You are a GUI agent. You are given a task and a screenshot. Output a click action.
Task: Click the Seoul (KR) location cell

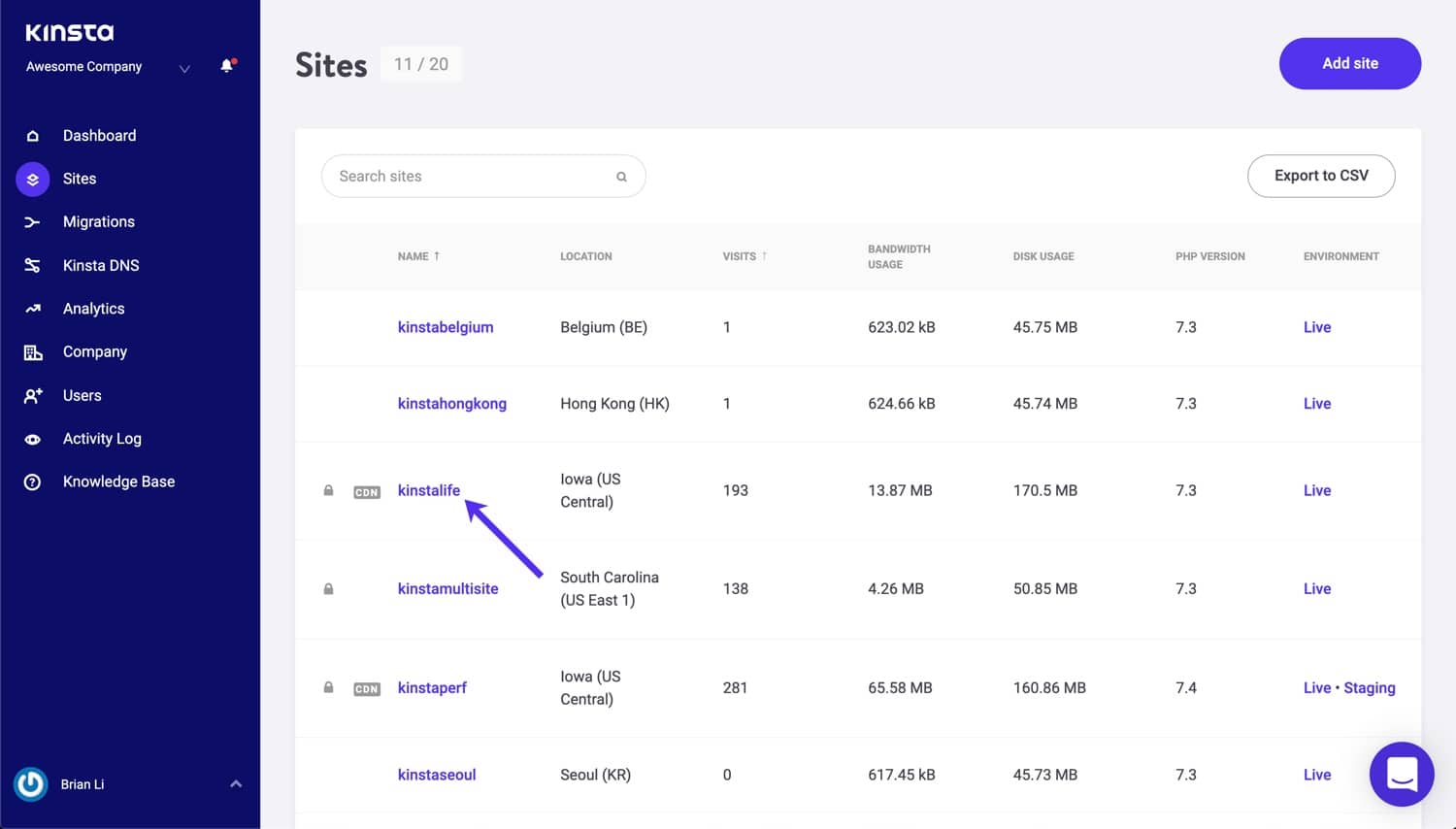[x=596, y=775]
